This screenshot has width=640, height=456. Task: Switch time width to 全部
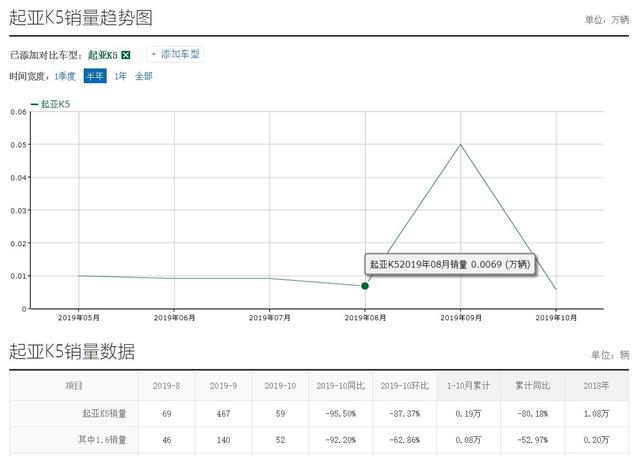pyautogui.click(x=144, y=76)
